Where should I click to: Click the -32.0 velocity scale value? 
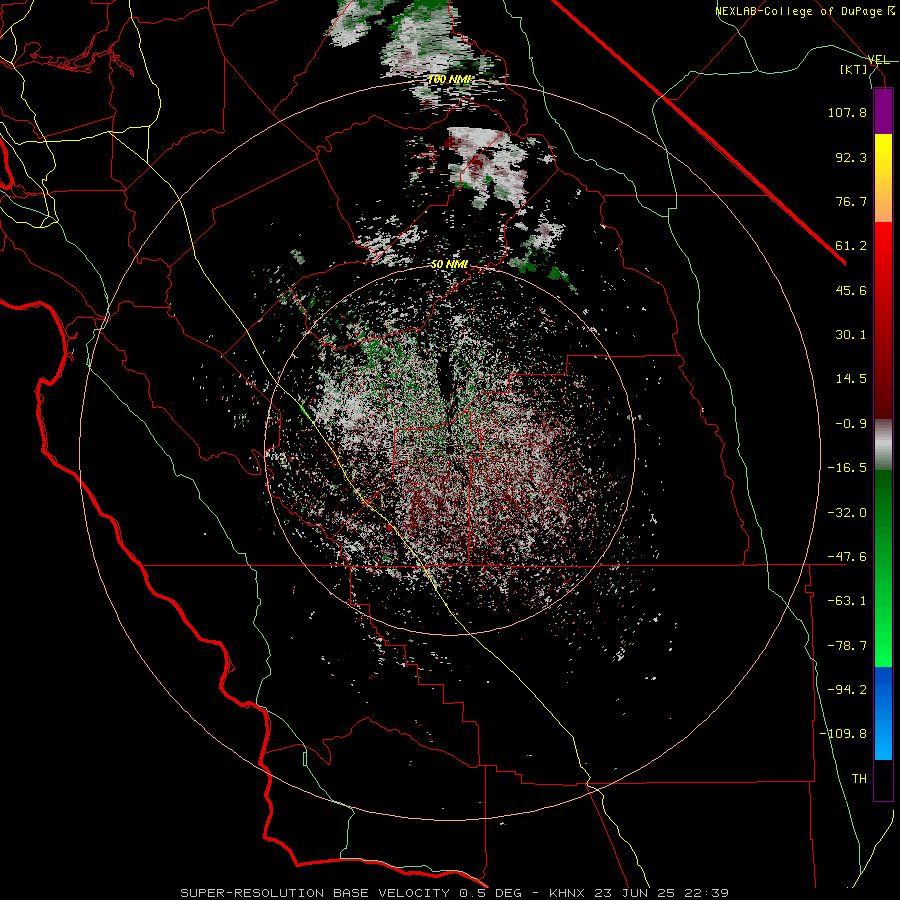pos(847,513)
